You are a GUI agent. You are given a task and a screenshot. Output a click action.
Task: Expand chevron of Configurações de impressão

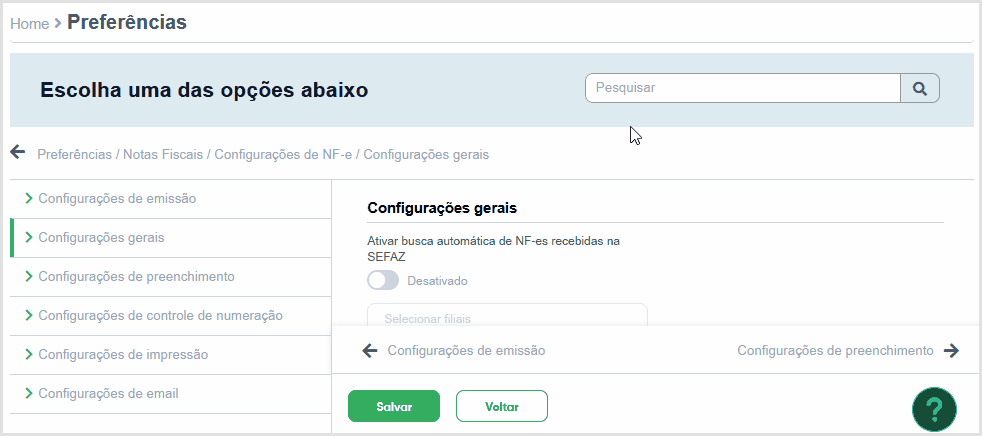[x=28, y=355]
